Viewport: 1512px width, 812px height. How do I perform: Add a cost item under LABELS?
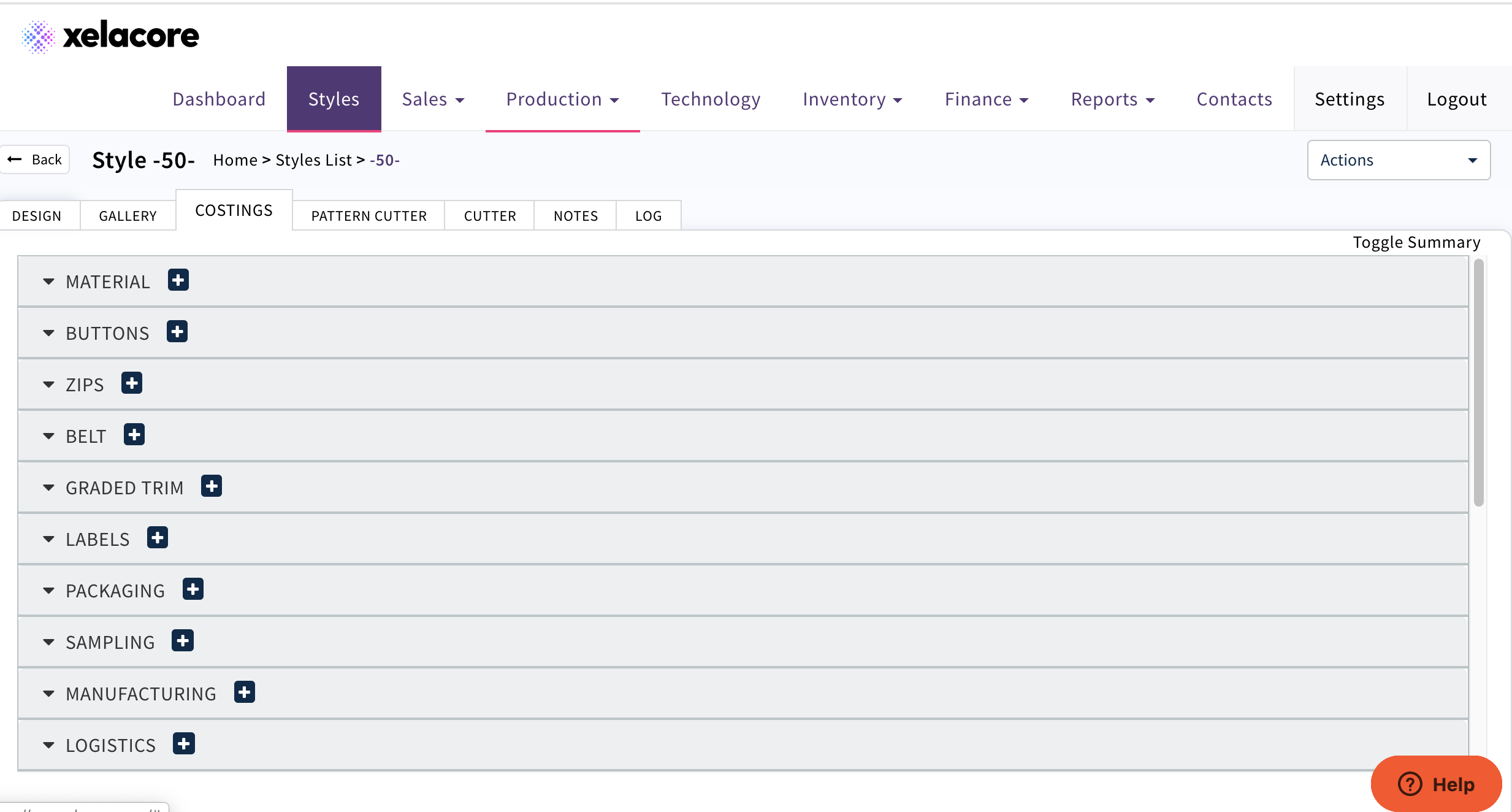(158, 538)
